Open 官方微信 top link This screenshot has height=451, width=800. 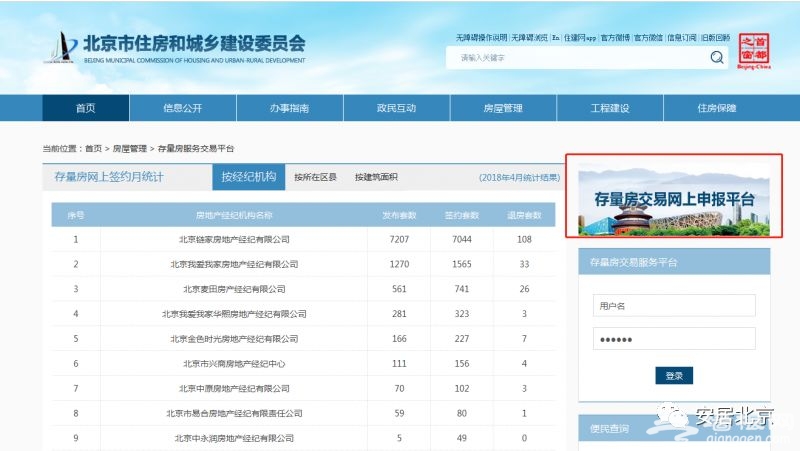648,37
